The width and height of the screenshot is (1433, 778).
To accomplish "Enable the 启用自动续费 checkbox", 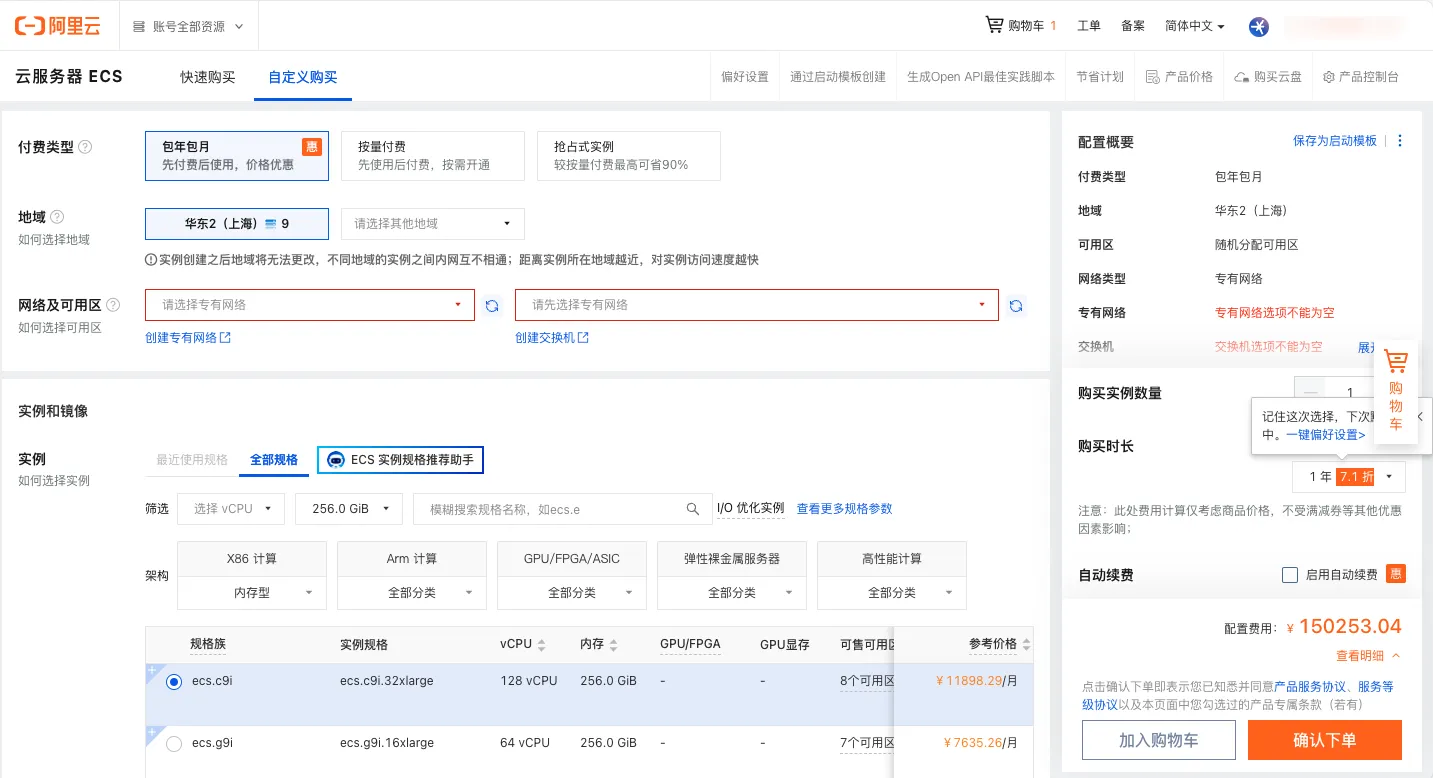I will pyautogui.click(x=1290, y=575).
